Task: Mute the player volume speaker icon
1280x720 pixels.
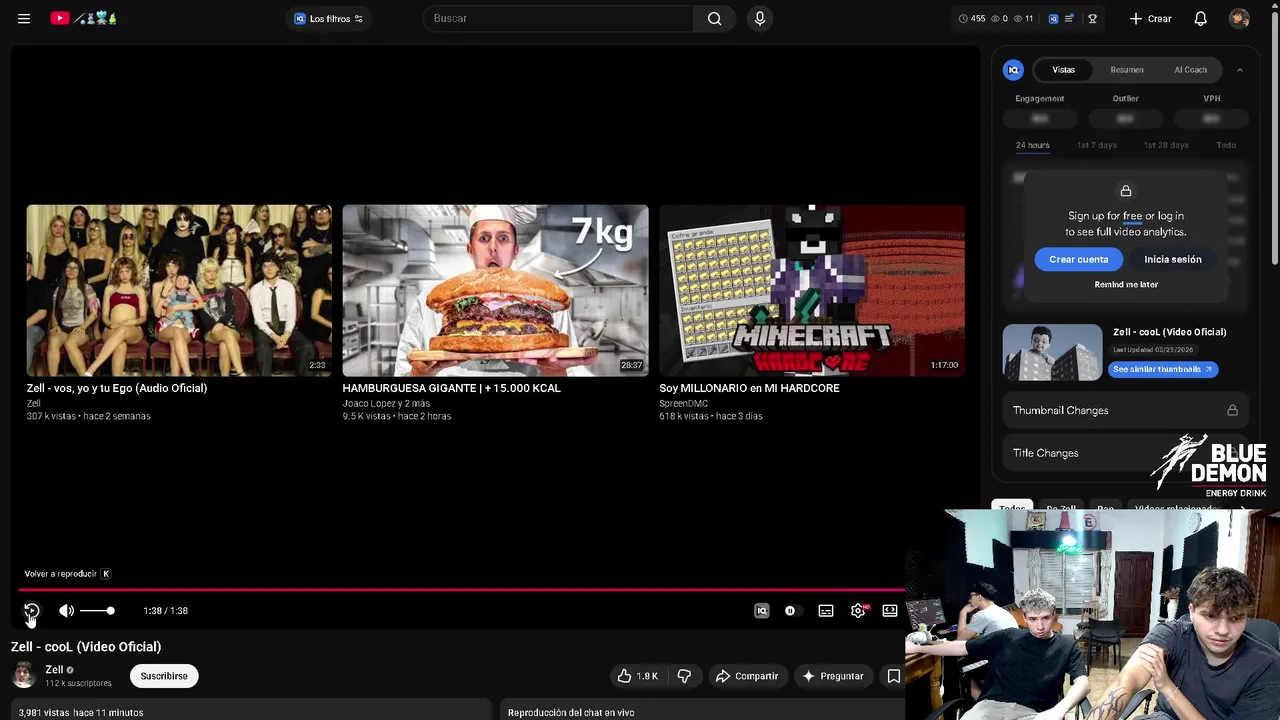Action: coord(66,610)
